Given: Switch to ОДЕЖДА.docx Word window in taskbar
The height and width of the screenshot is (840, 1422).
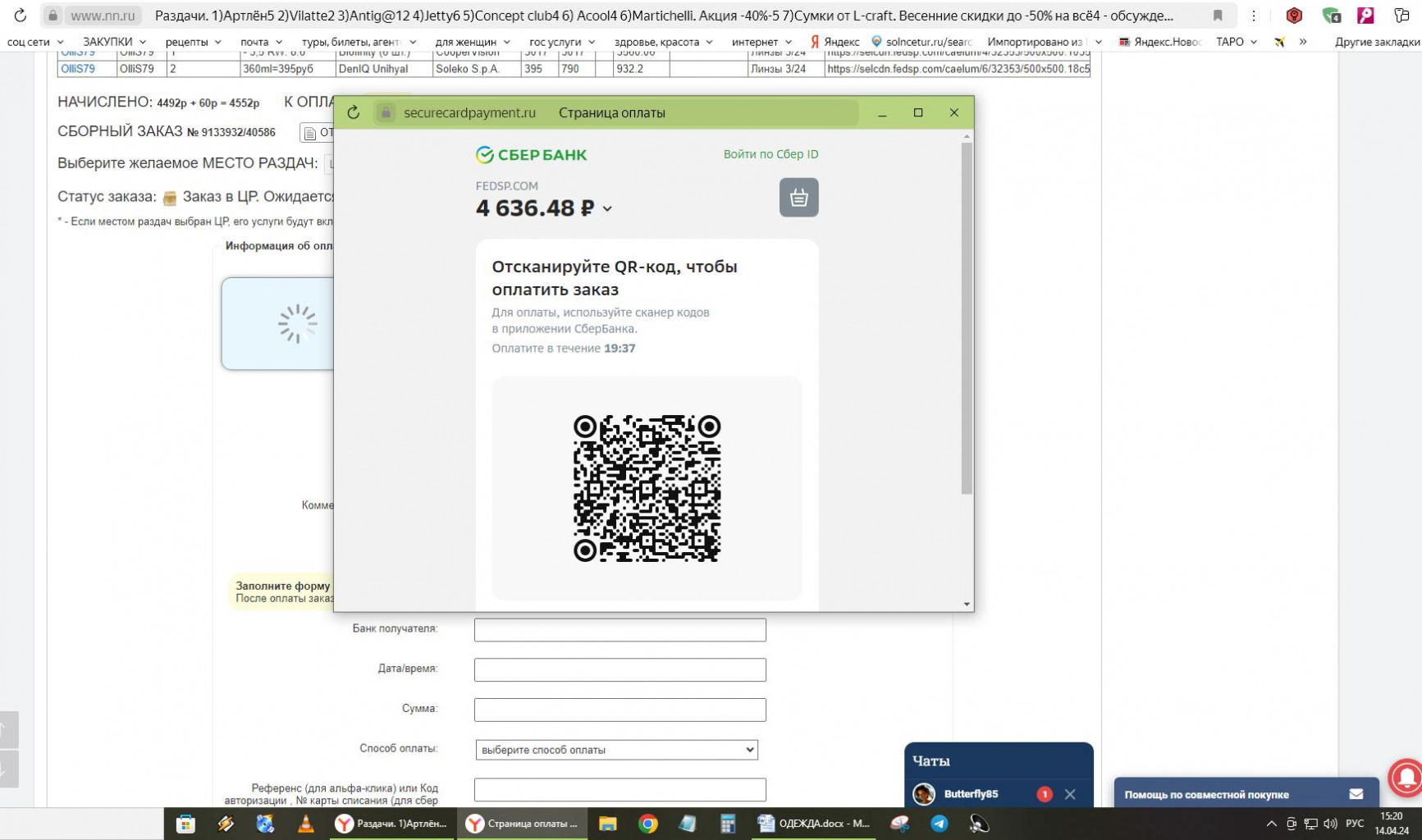Looking at the screenshot, I should [x=813, y=824].
